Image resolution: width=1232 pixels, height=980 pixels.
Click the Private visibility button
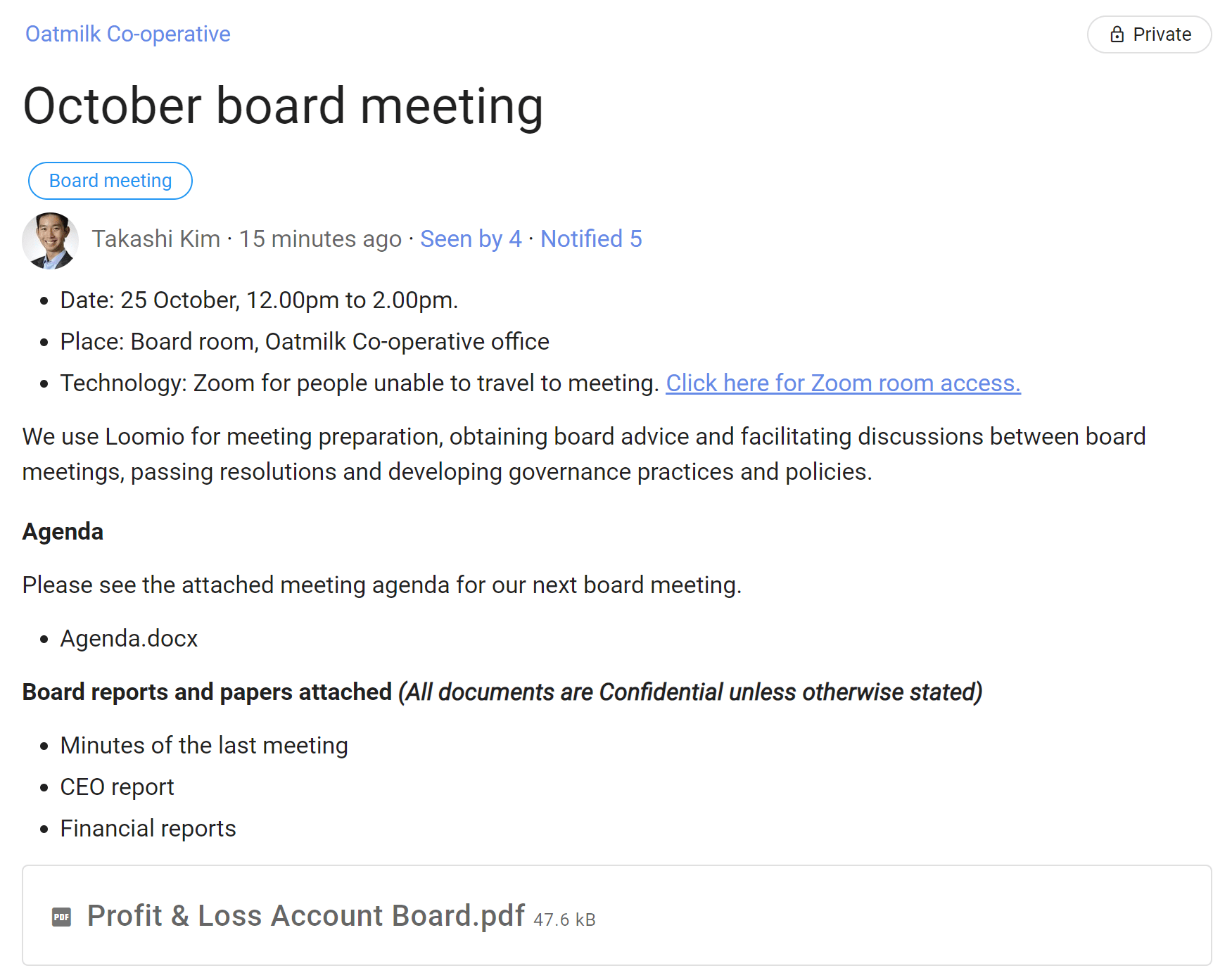[1149, 34]
